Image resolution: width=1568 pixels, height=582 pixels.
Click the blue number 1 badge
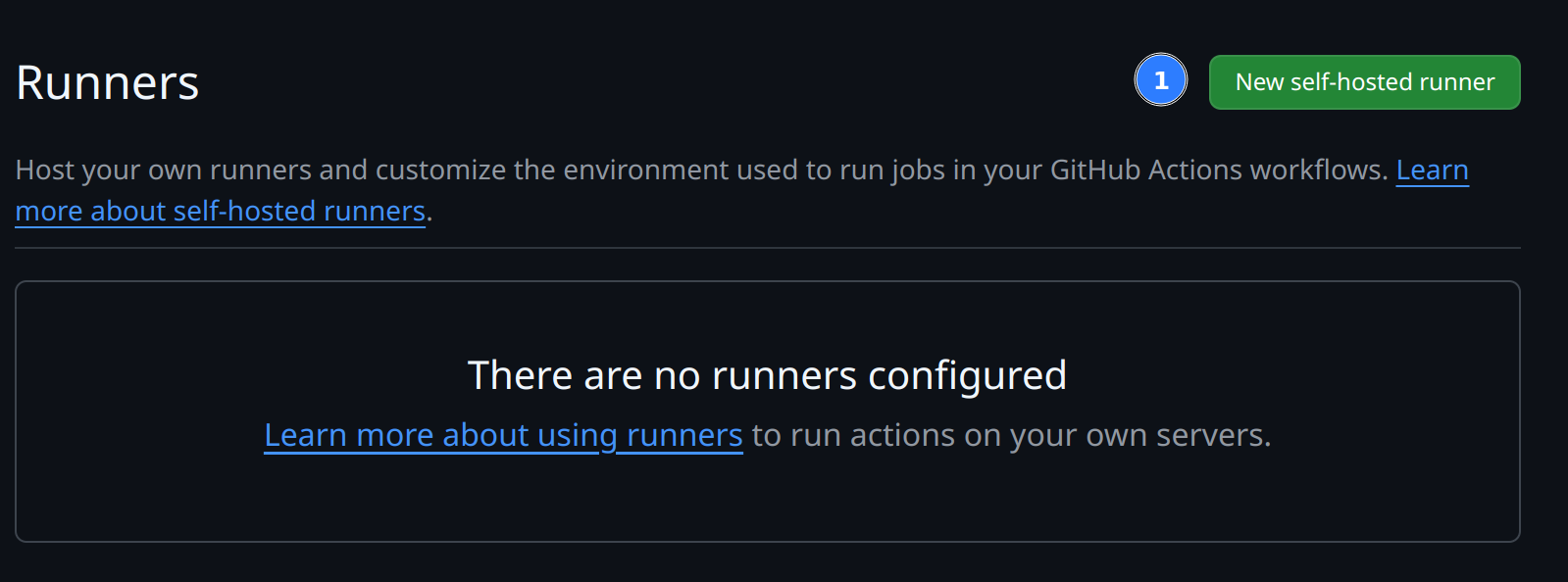pyautogui.click(x=1161, y=80)
